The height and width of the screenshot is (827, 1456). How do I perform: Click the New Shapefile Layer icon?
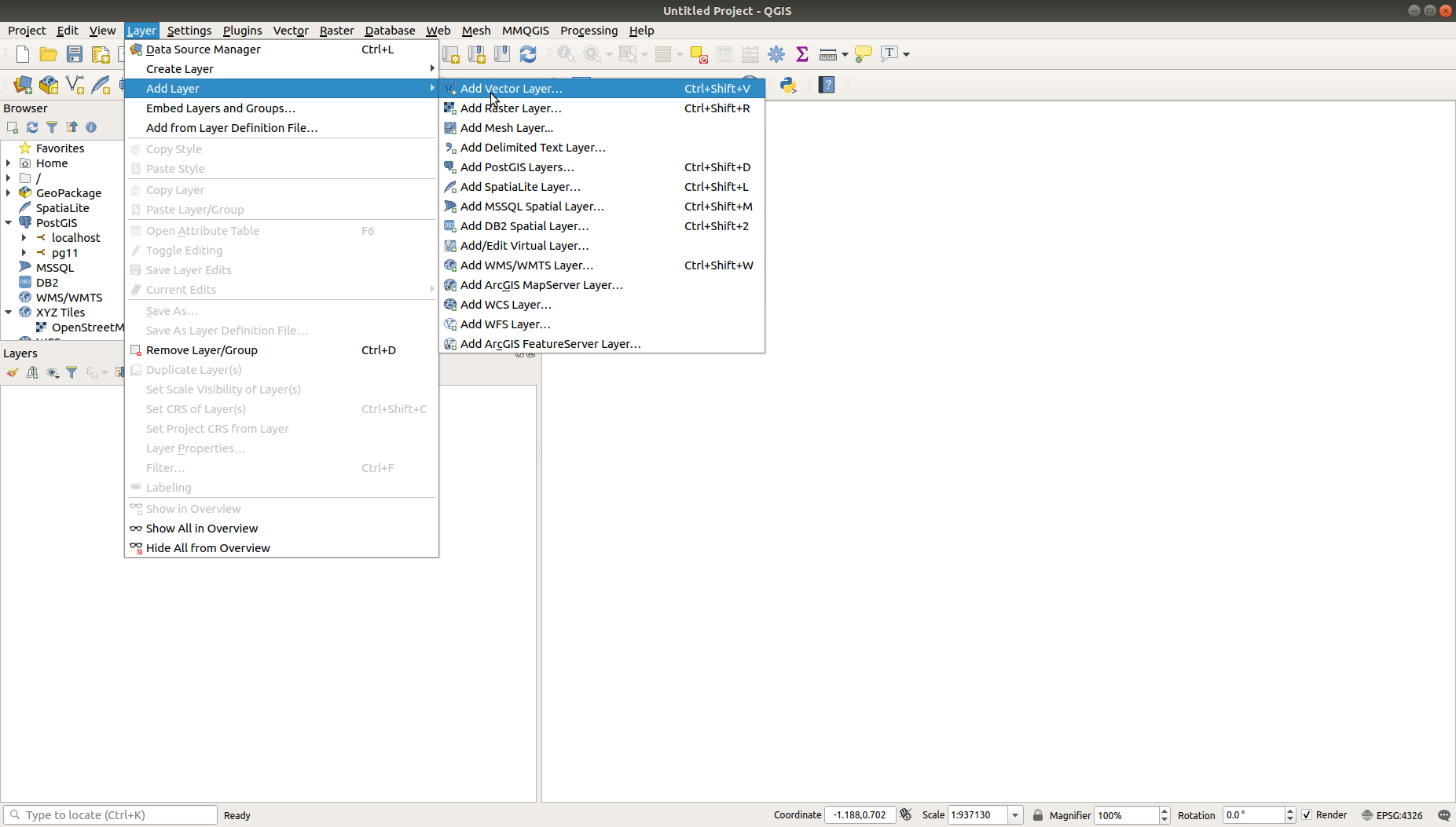[75, 85]
